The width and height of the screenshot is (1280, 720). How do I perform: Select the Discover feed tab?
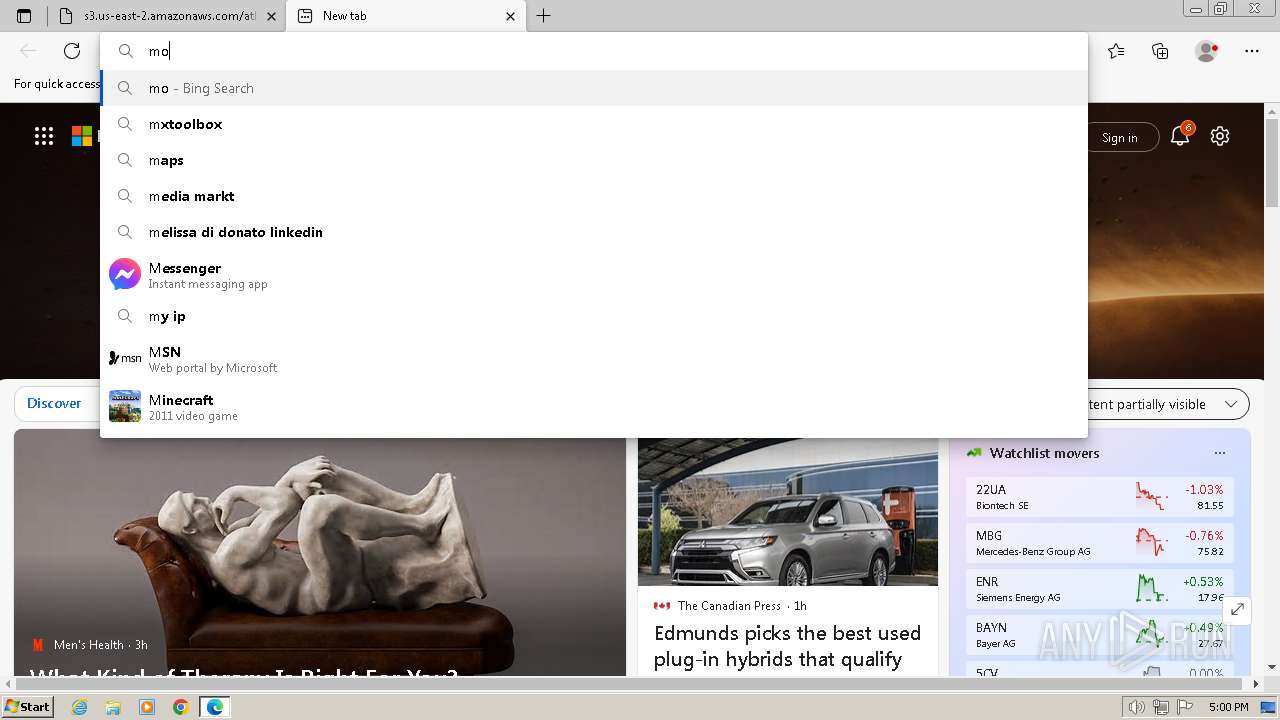pos(54,403)
